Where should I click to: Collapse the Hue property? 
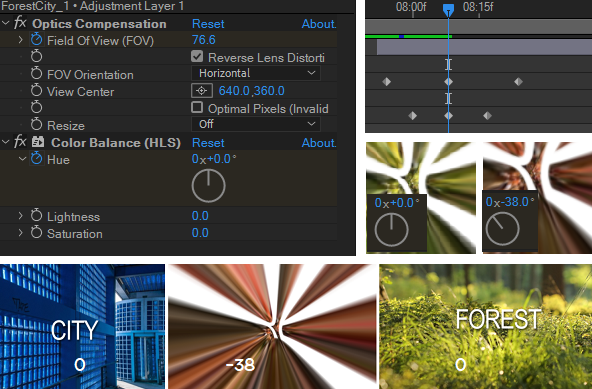pos(22,159)
